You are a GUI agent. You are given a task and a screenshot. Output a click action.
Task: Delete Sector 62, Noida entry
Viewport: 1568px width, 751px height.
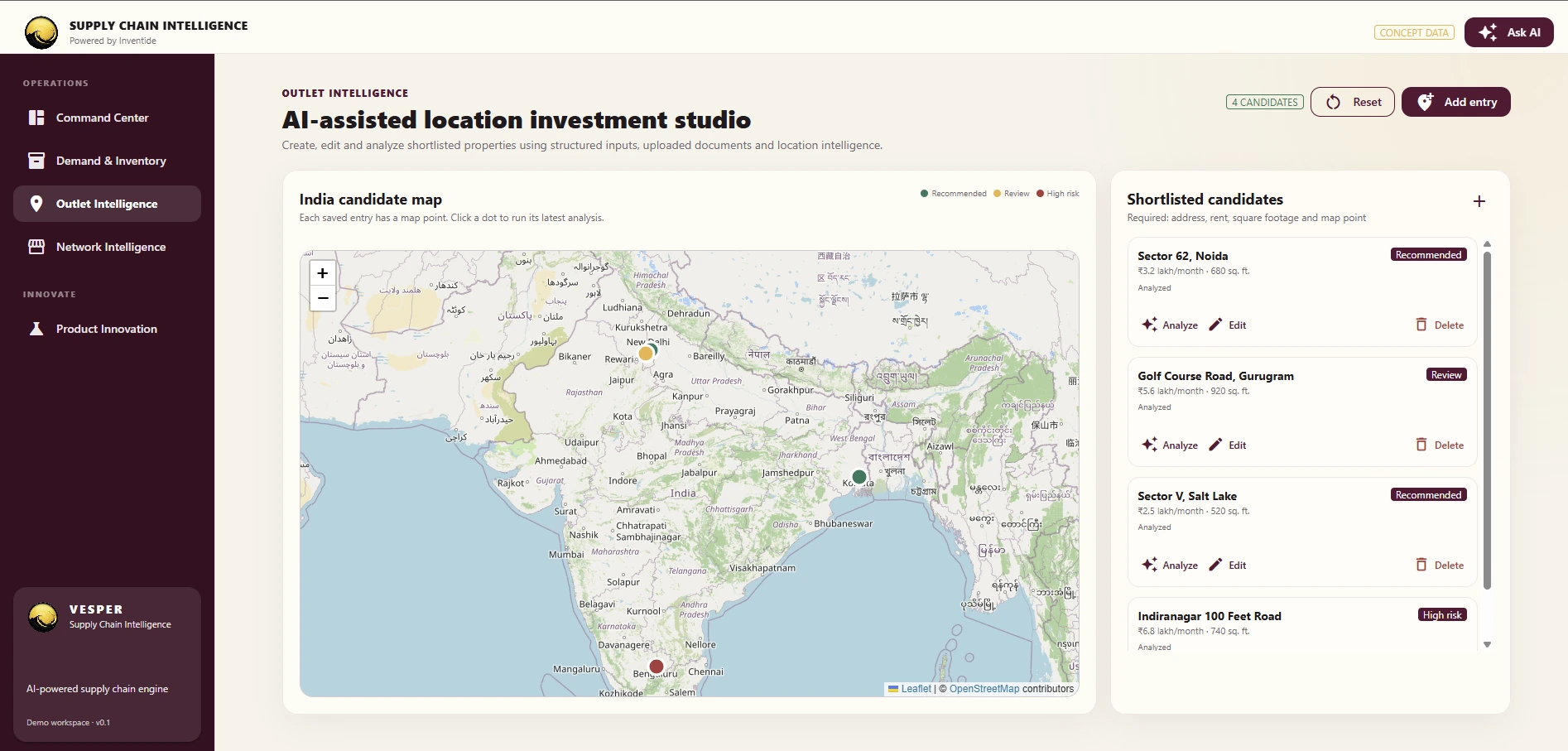tap(1440, 325)
